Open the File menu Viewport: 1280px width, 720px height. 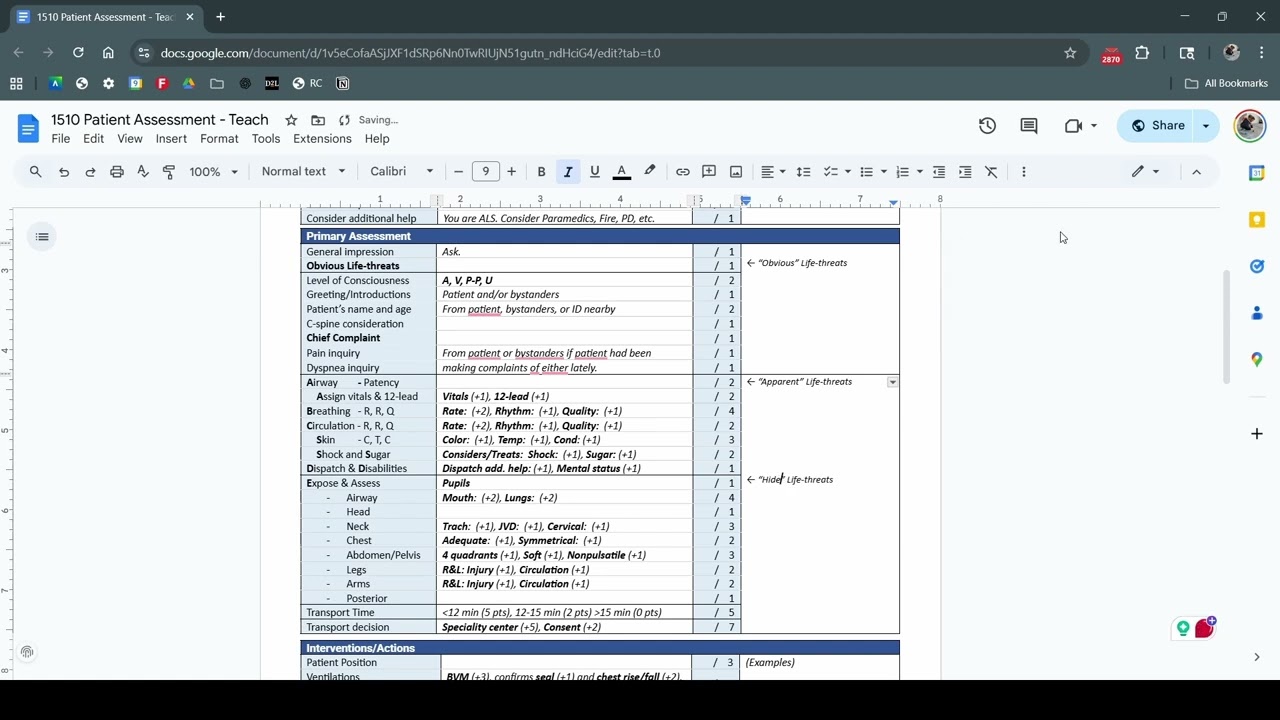click(61, 139)
